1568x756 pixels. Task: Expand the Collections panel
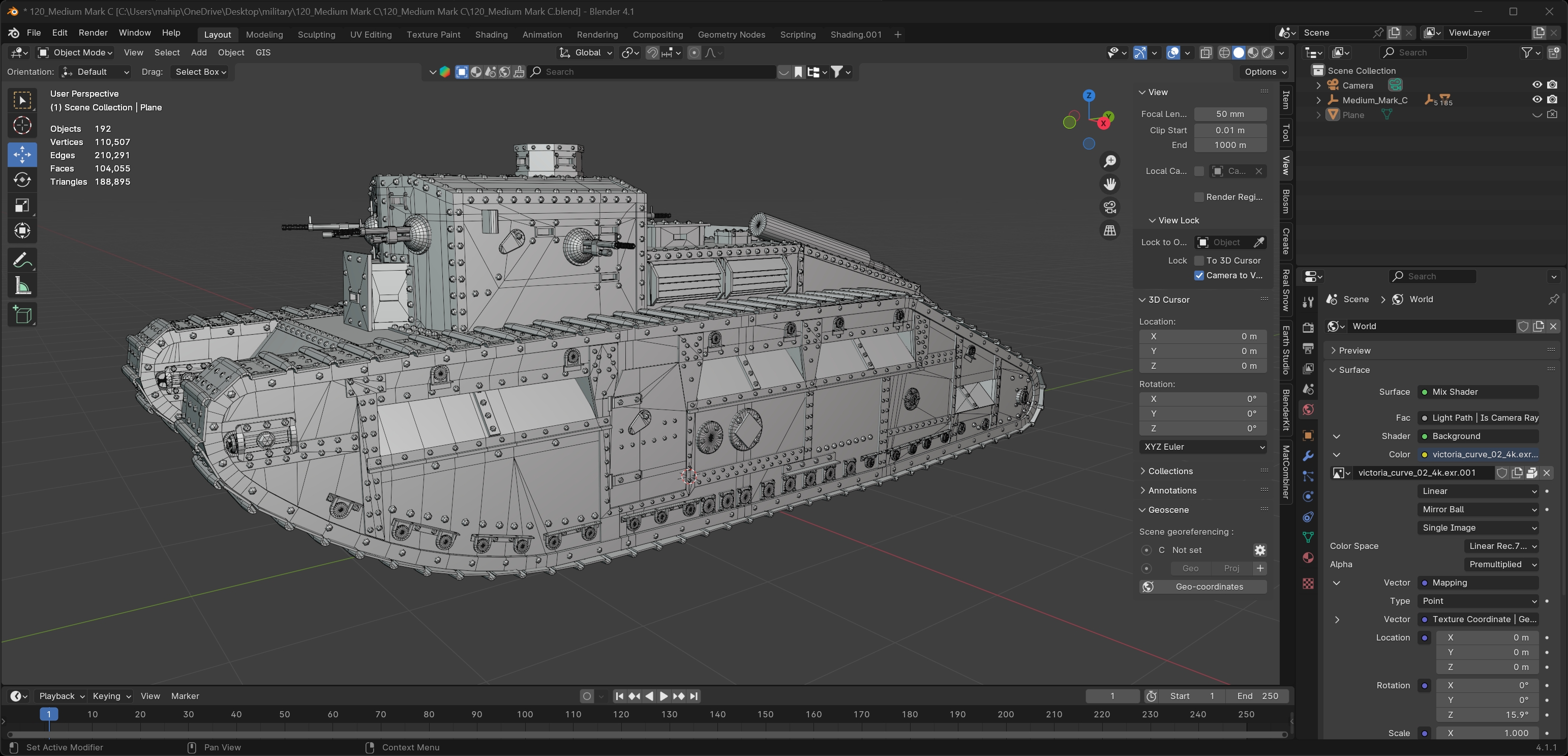click(1170, 471)
